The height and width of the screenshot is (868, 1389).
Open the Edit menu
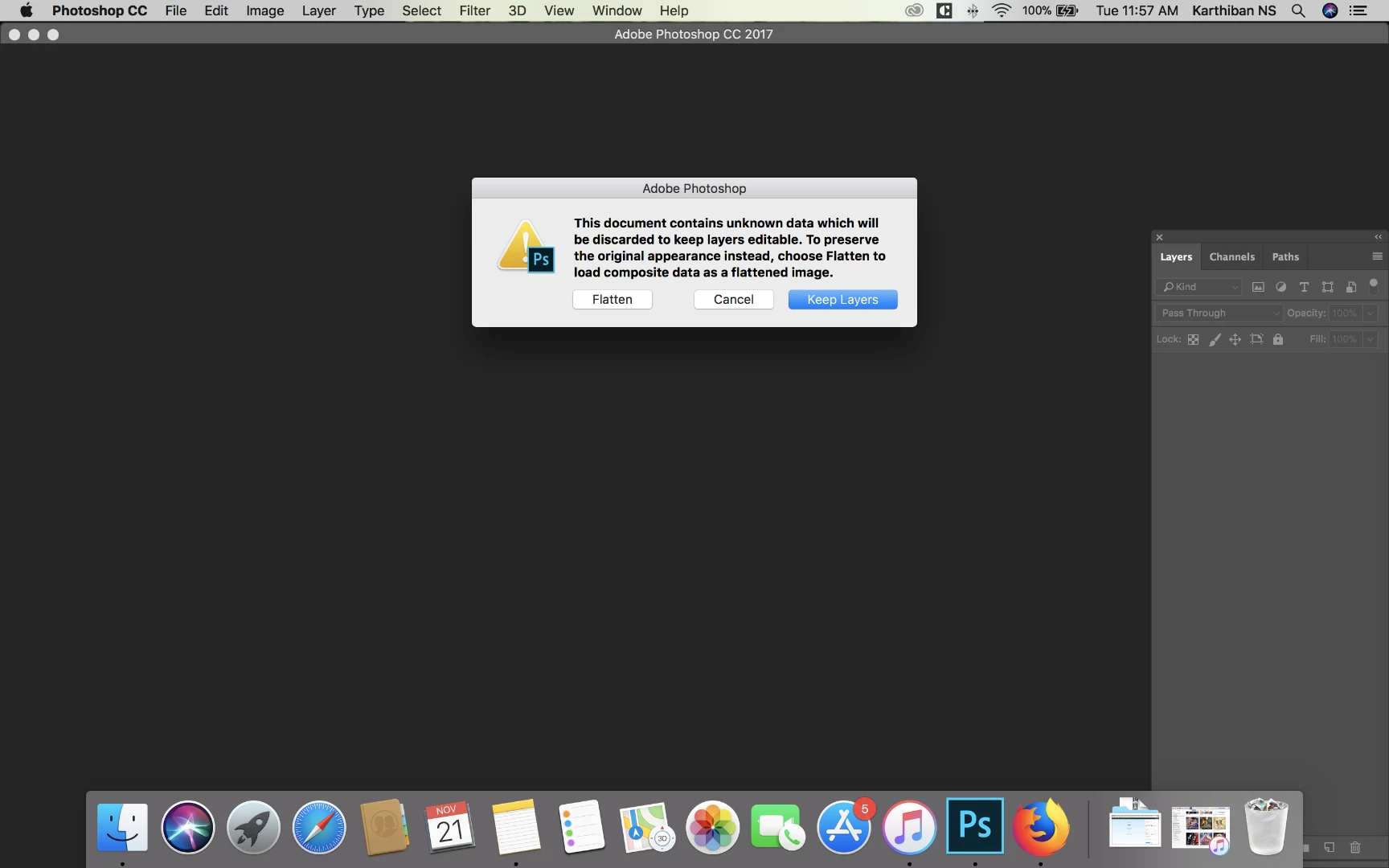tap(216, 10)
